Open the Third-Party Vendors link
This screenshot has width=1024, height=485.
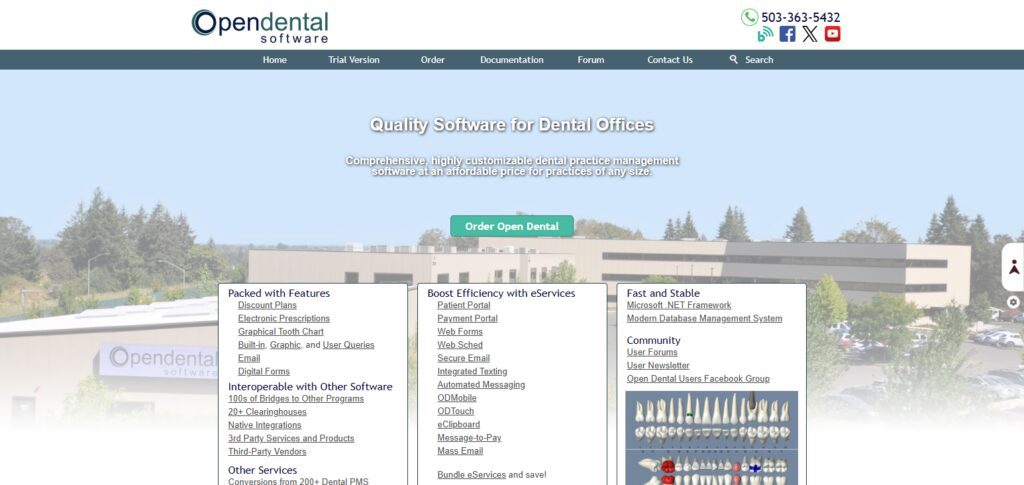(267, 452)
